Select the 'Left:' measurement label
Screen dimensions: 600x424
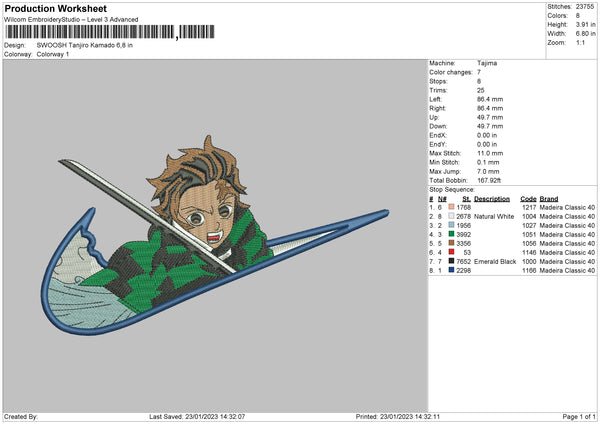coord(435,99)
